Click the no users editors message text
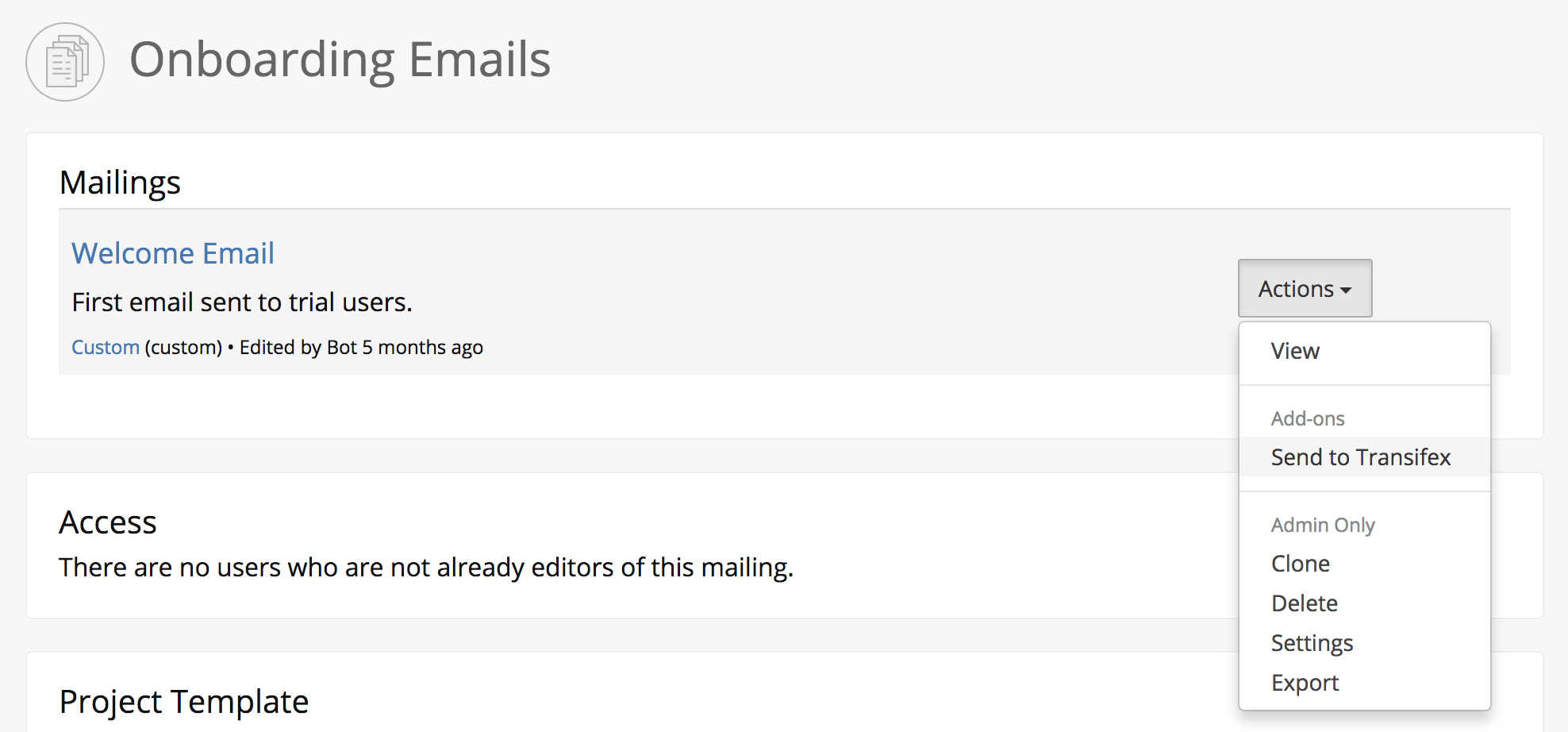 pyautogui.click(x=426, y=567)
